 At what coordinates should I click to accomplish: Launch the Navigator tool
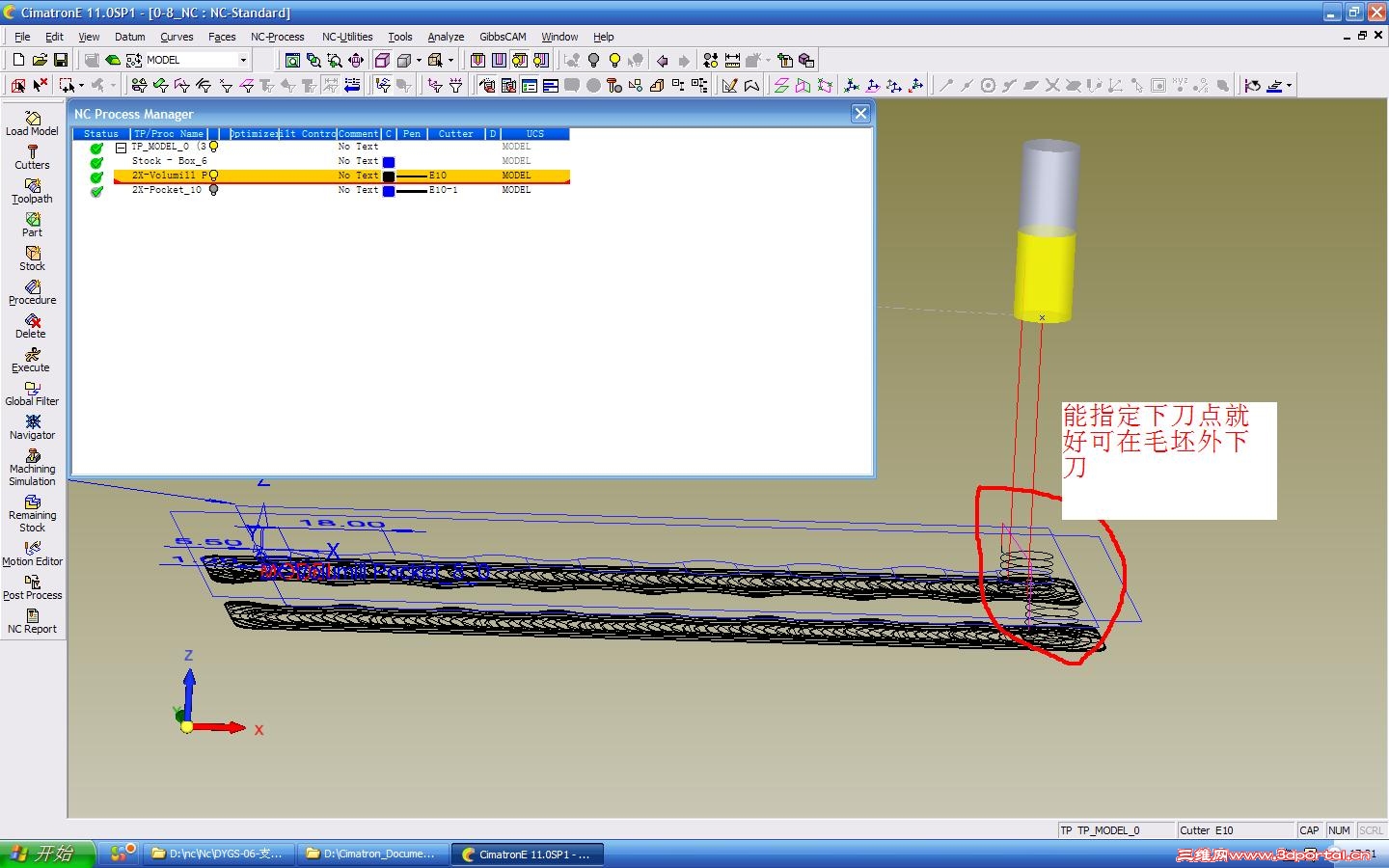click(x=33, y=427)
